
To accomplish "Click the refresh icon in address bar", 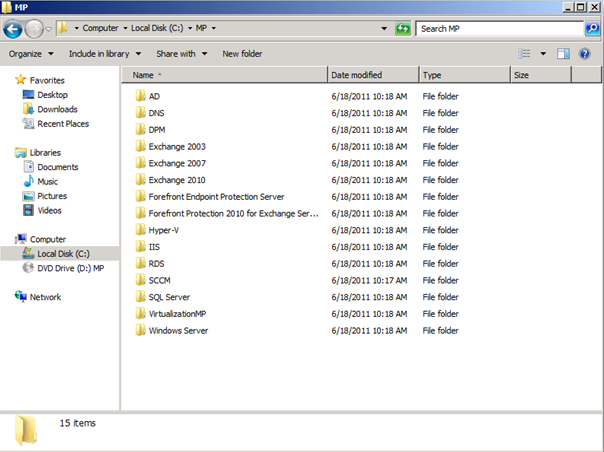I will pyautogui.click(x=403, y=29).
